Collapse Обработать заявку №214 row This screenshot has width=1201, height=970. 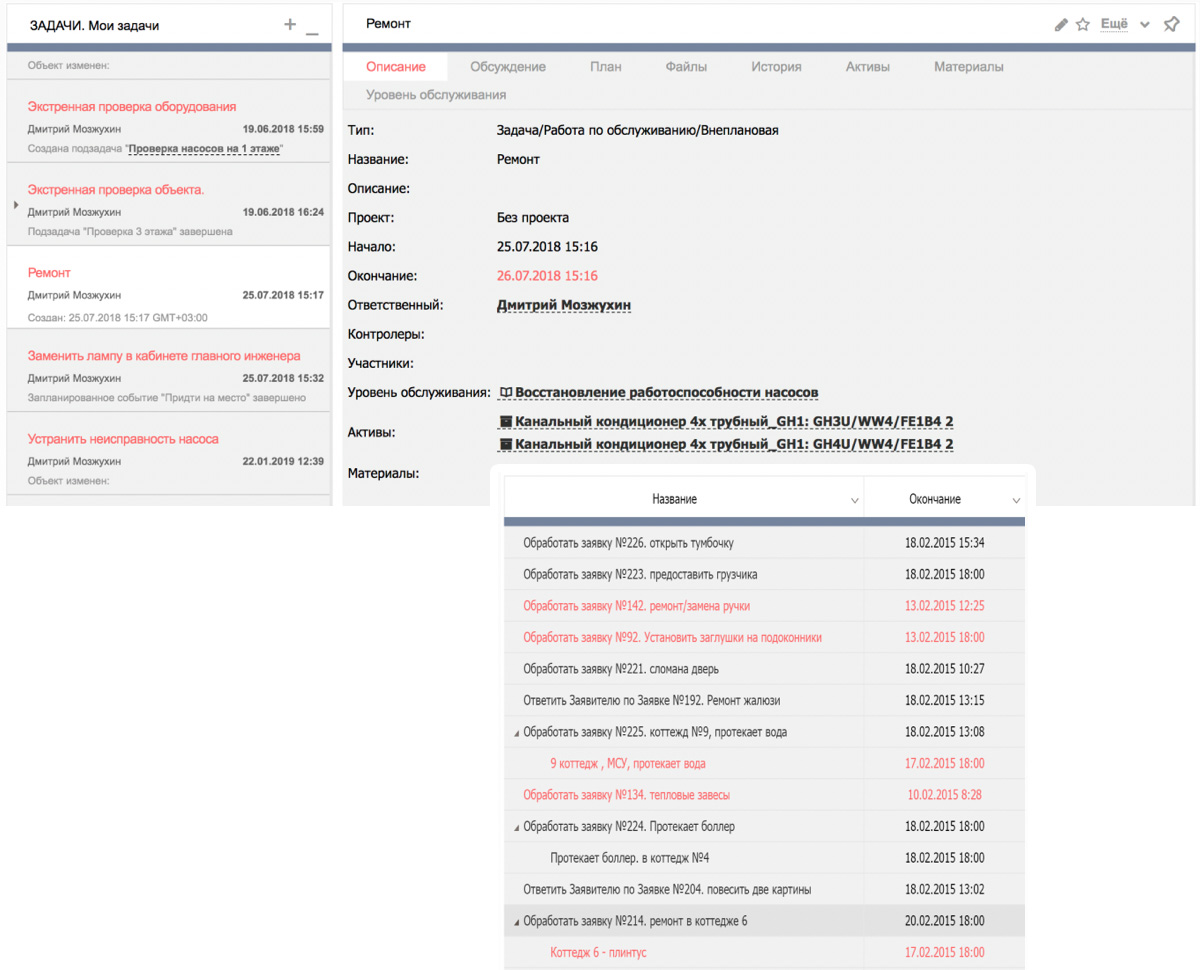pyautogui.click(x=516, y=922)
